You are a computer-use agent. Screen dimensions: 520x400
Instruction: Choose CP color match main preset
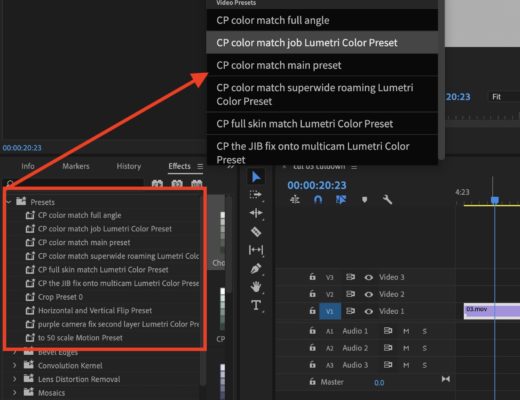322,65
